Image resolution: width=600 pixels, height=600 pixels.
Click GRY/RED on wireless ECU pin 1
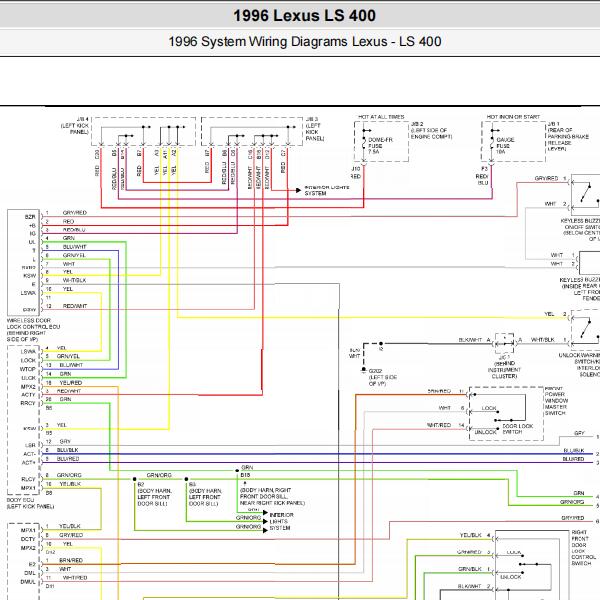coord(75,212)
